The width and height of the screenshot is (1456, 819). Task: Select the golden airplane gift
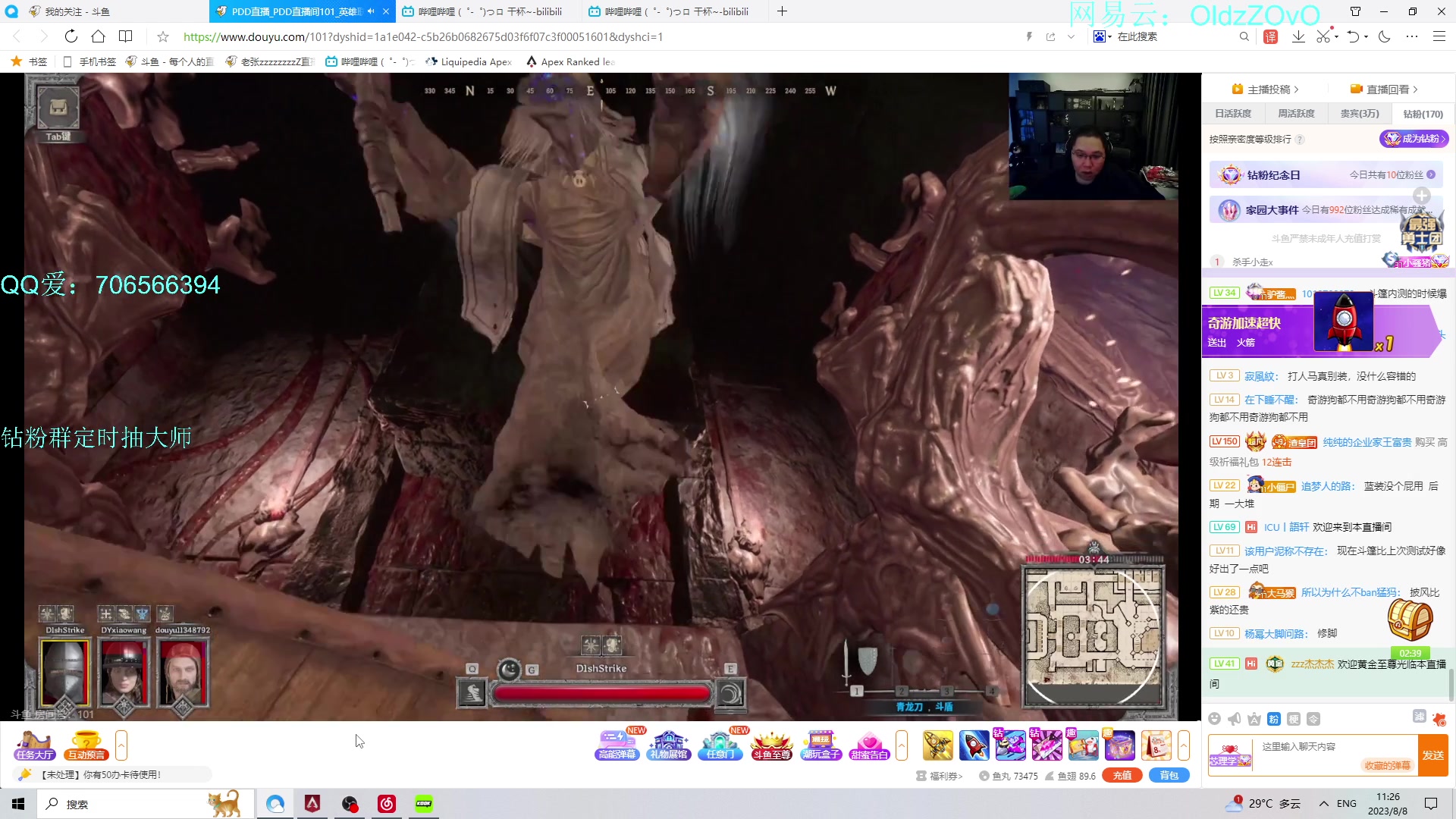tap(938, 745)
